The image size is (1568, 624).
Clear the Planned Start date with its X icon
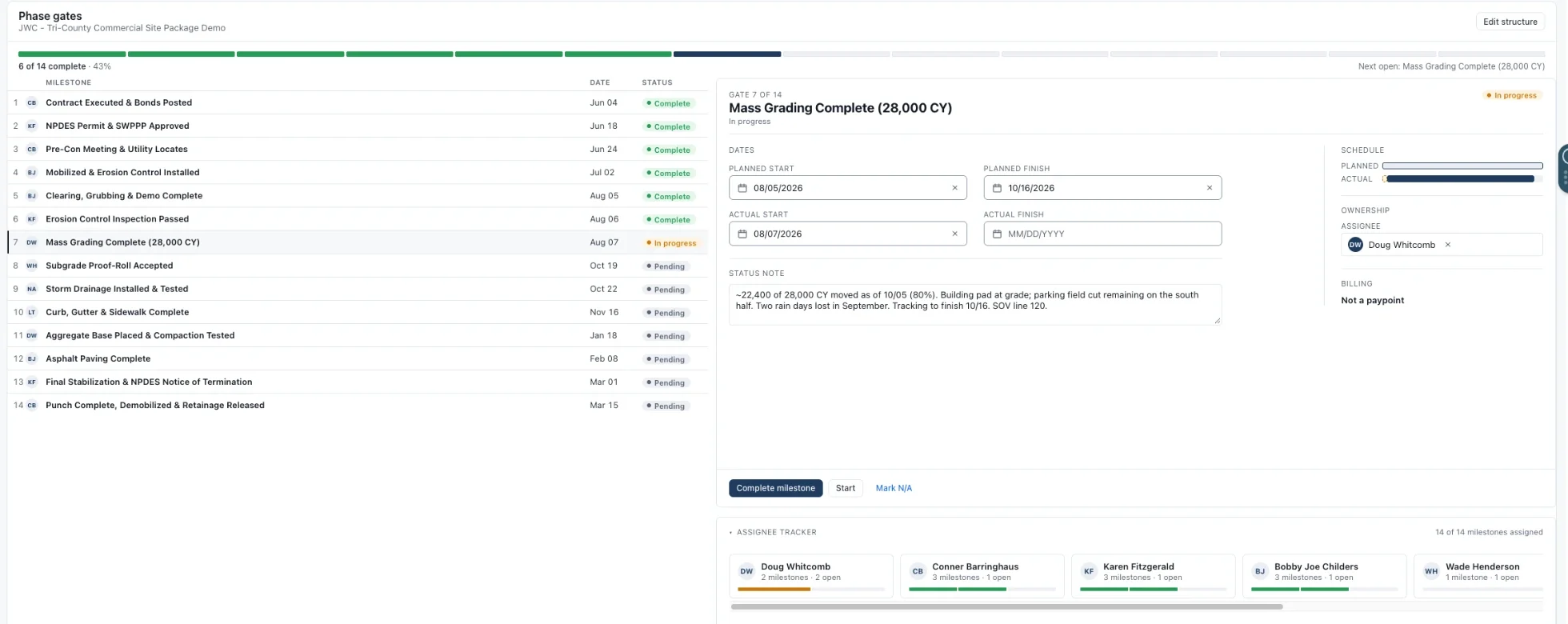coord(954,188)
